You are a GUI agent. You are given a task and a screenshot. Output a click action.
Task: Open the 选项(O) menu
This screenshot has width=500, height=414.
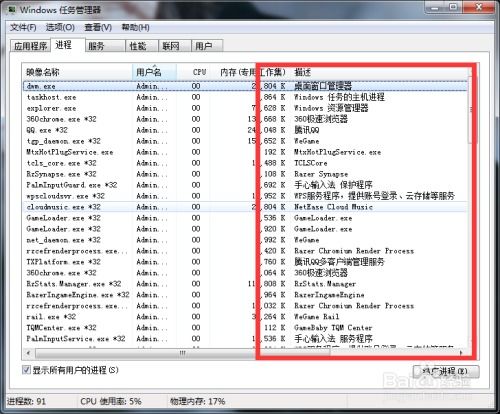tap(60, 27)
